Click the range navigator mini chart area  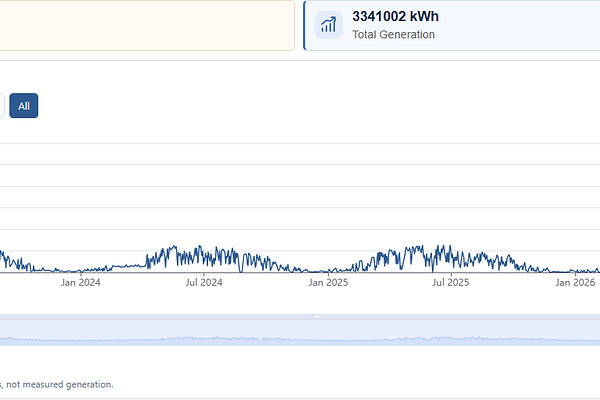(x=300, y=333)
